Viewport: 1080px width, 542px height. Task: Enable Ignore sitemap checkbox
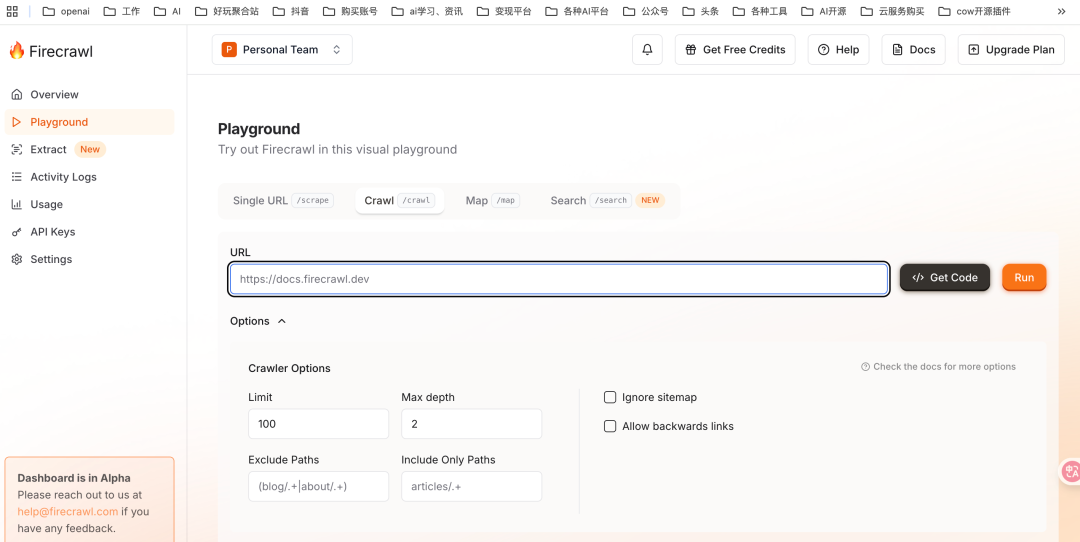610,397
